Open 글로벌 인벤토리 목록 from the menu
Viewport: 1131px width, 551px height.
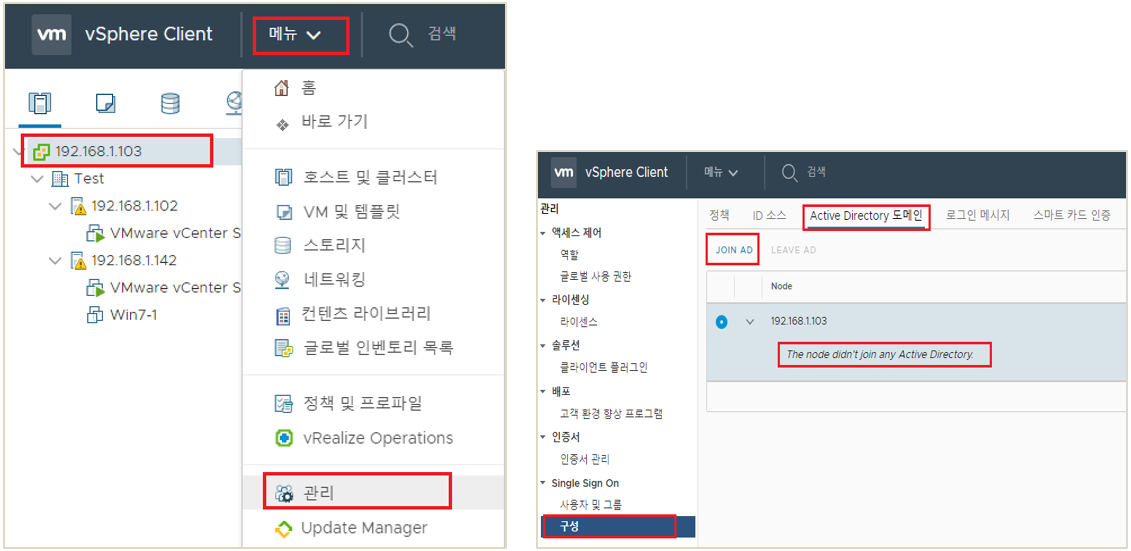tap(377, 348)
